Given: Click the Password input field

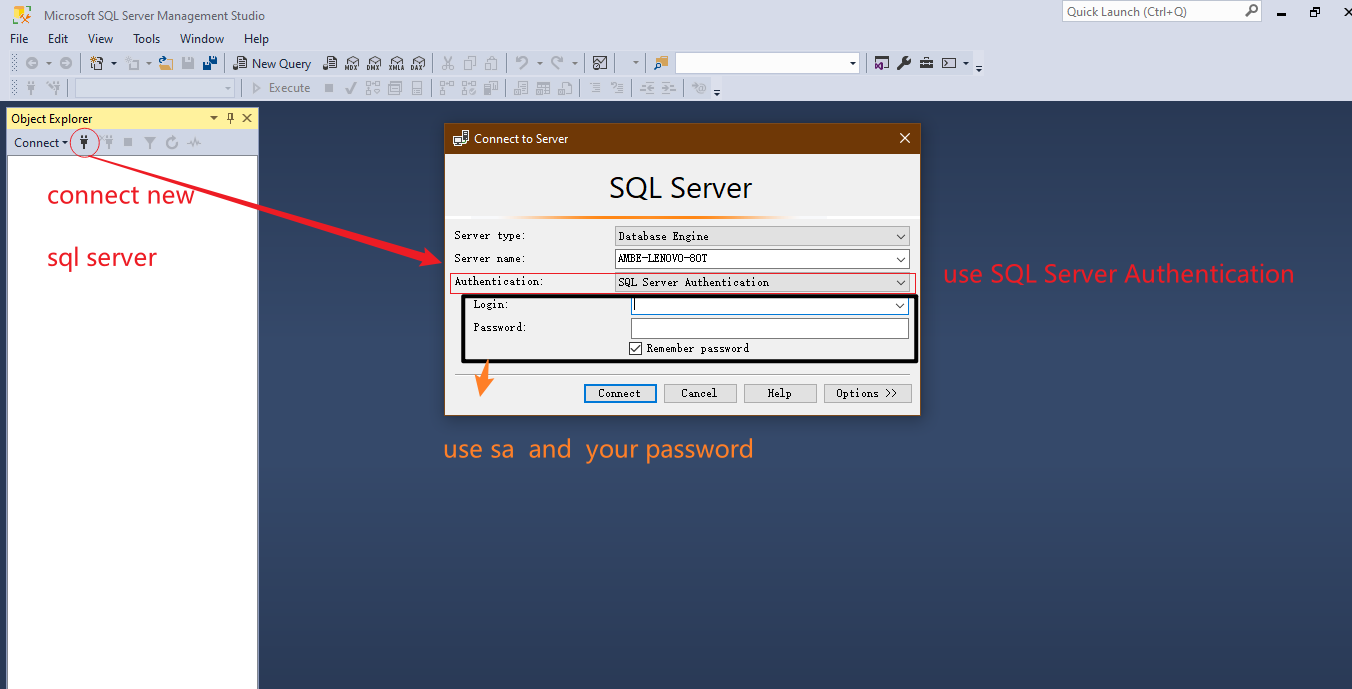Looking at the screenshot, I should click(770, 328).
